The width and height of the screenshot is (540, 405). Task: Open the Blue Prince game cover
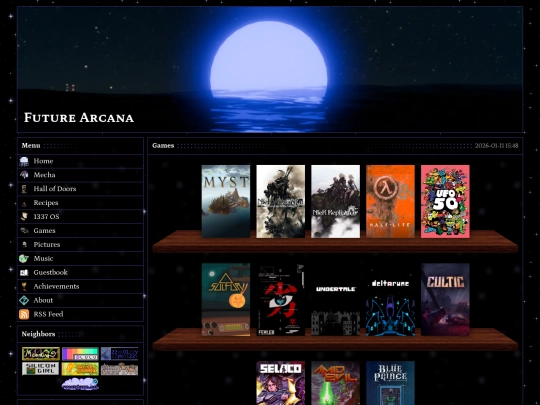[x=391, y=383]
